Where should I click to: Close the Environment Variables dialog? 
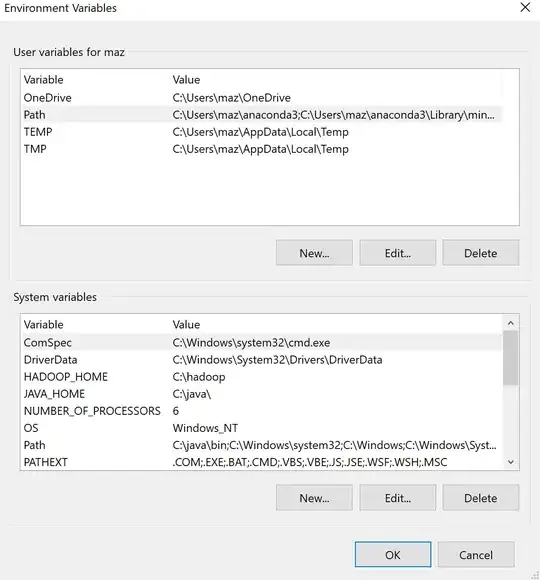point(525,7)
